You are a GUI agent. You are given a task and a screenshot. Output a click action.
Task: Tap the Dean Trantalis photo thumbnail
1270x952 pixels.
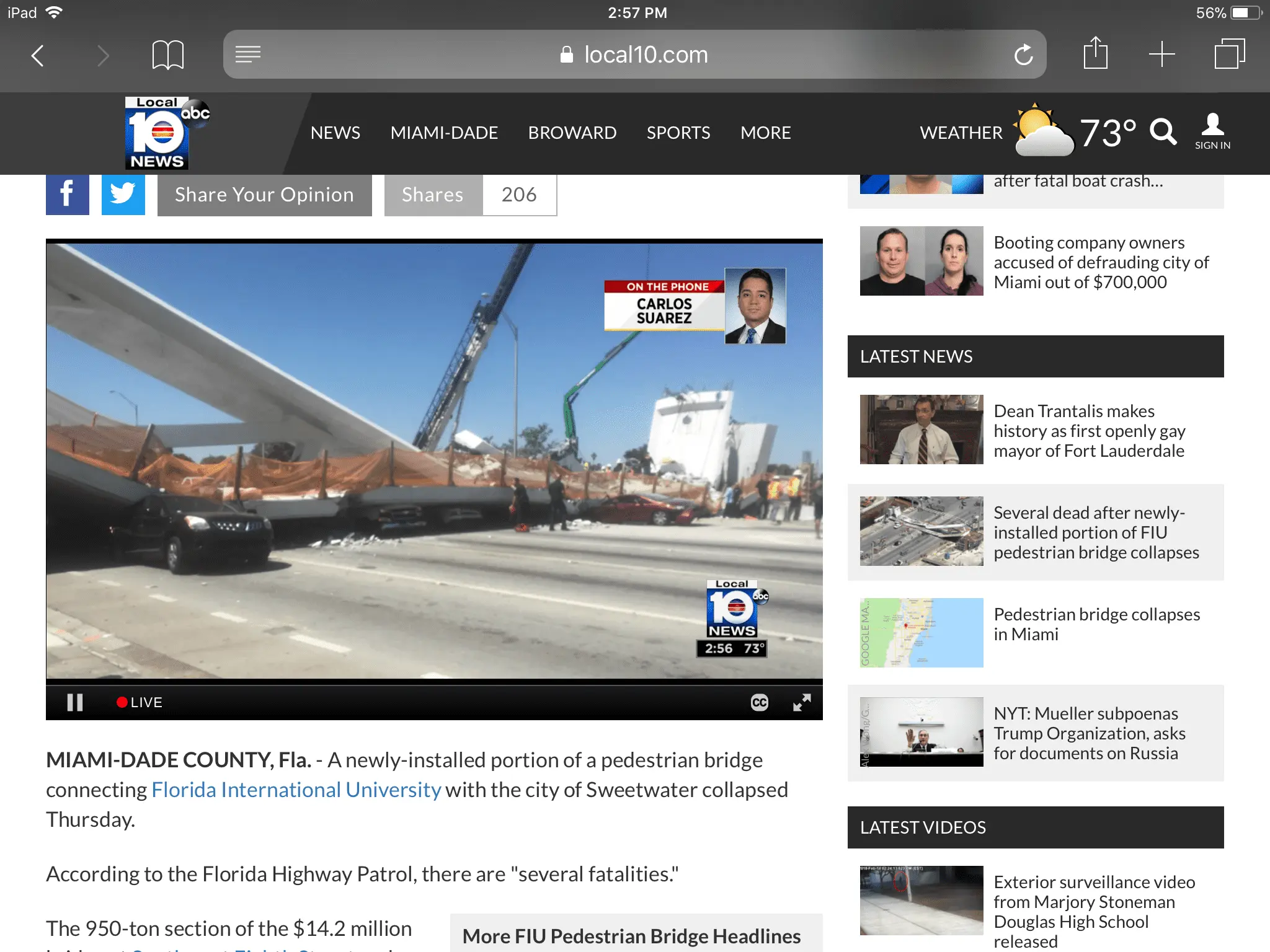point(921,430)
